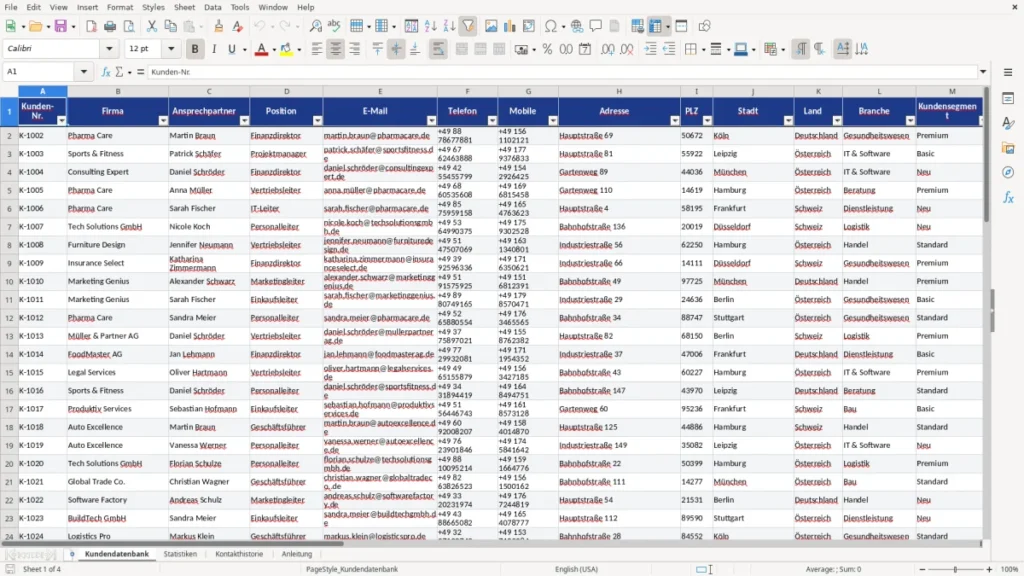Viewport: 1024px width, 576px height.
Task: Expand the formula bar arrow
Action: [983, 72]
